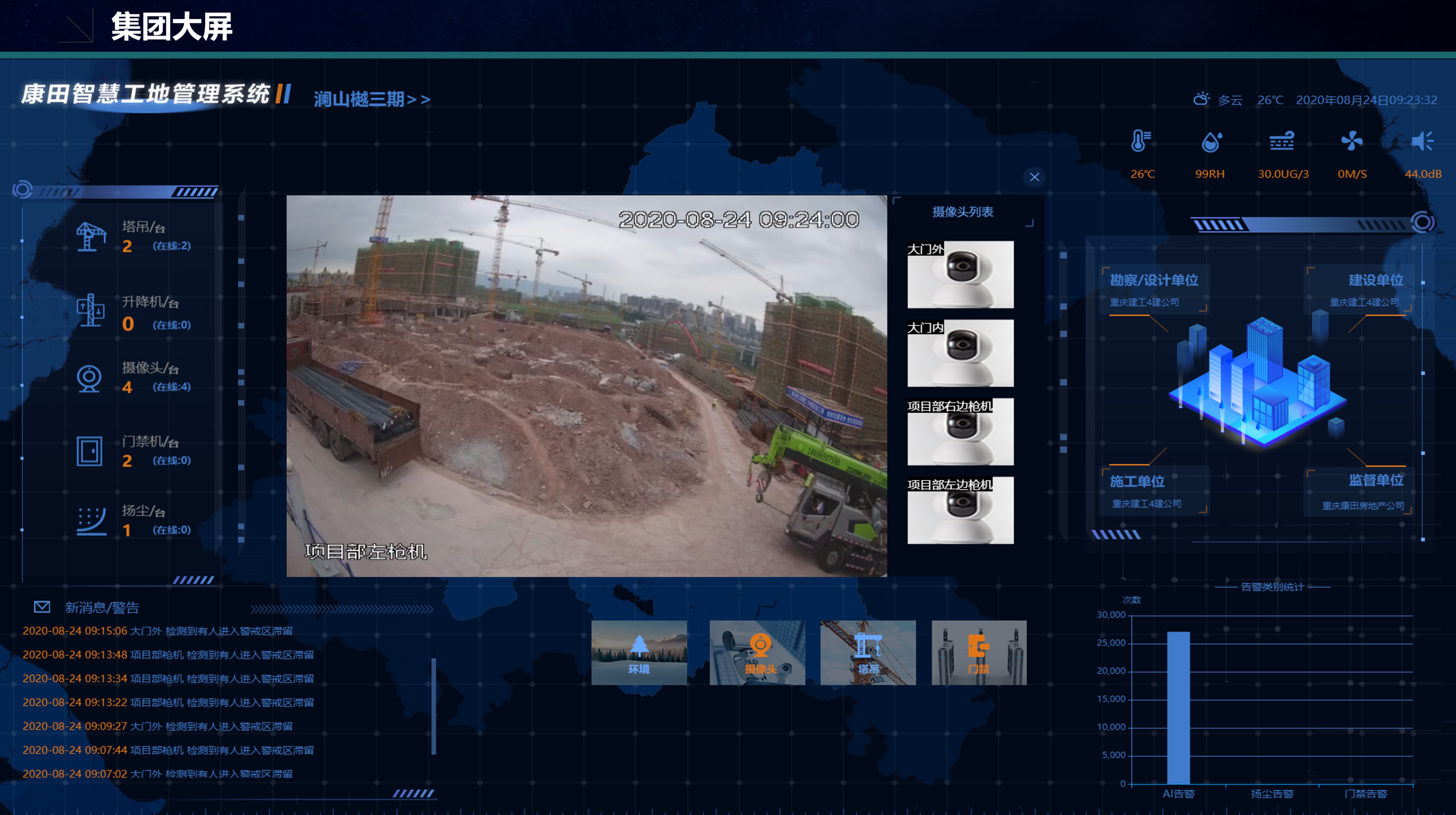Open the 塔吊 tower crane tab
This screenshot has width=1456, height=815.
(x=868, y=653)
